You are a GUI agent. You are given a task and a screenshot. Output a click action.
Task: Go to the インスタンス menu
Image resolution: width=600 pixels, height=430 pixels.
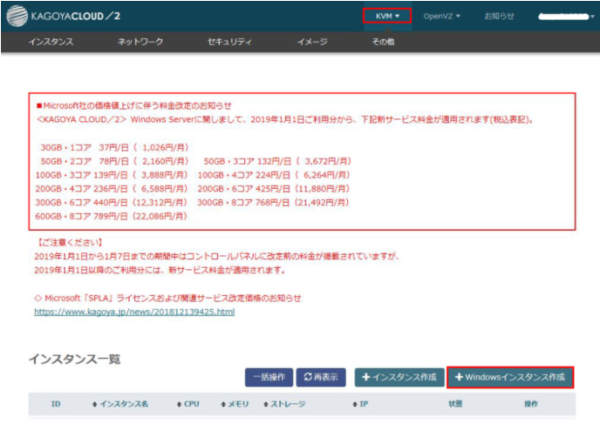(x=51, y=42)
